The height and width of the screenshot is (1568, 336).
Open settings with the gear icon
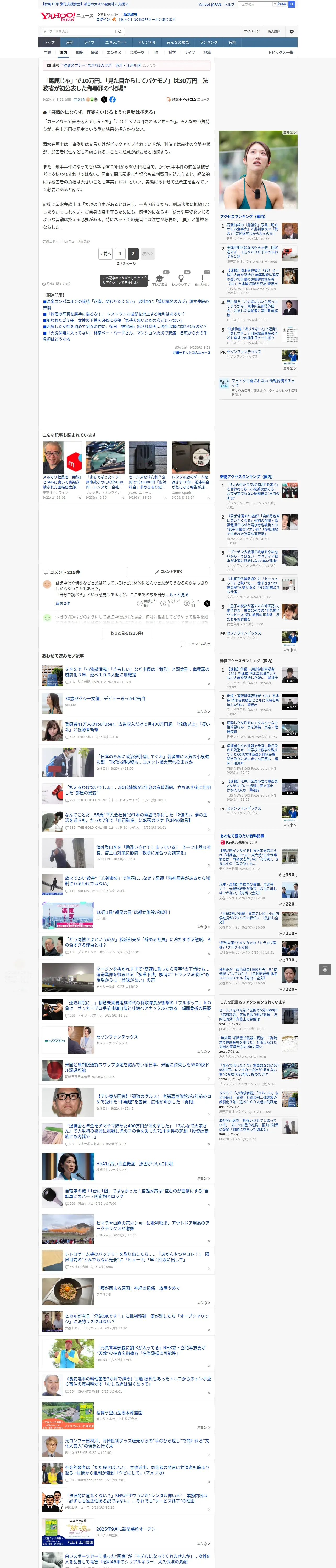click(291, 32)
